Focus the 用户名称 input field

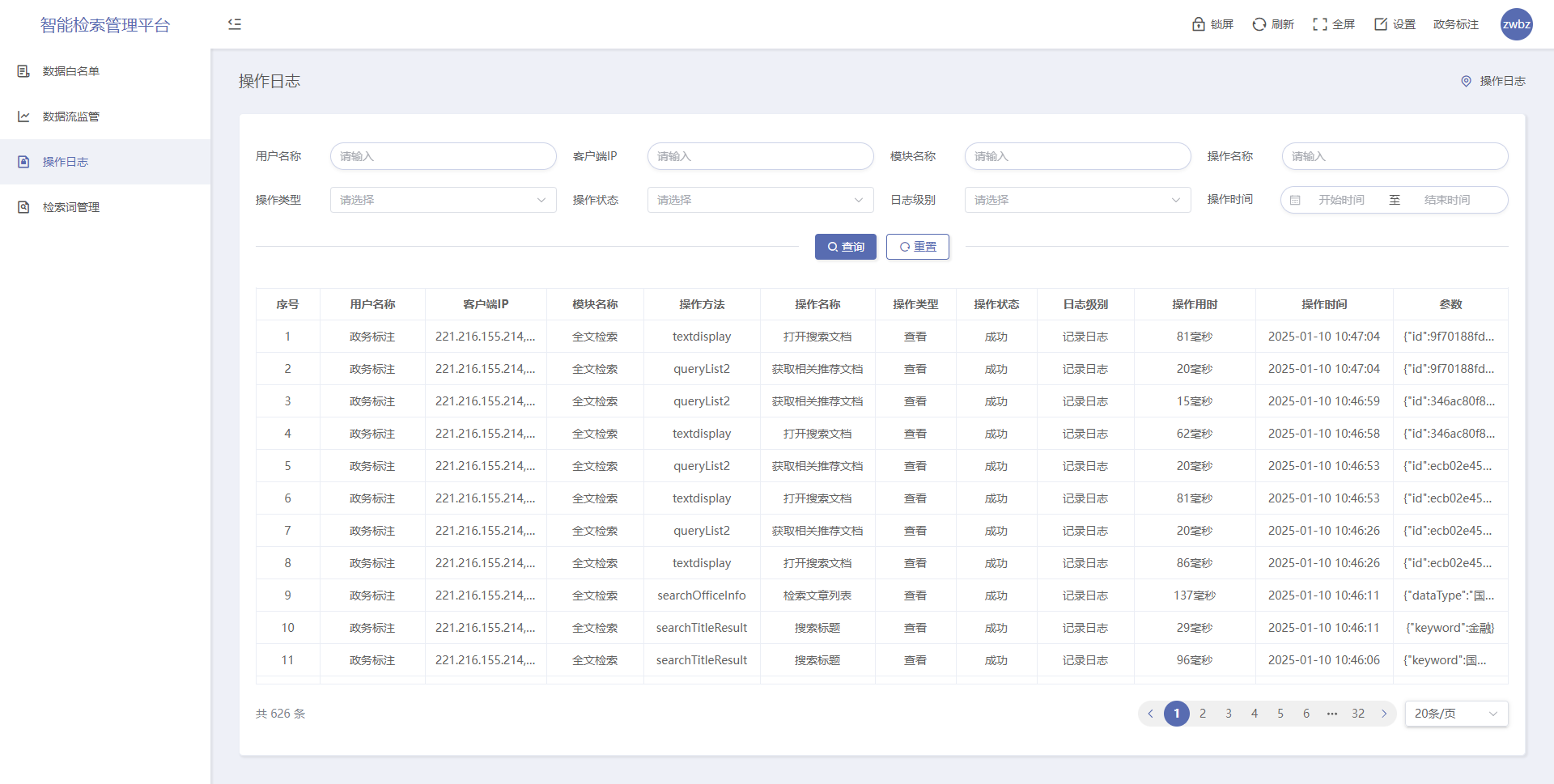point(443,156)
